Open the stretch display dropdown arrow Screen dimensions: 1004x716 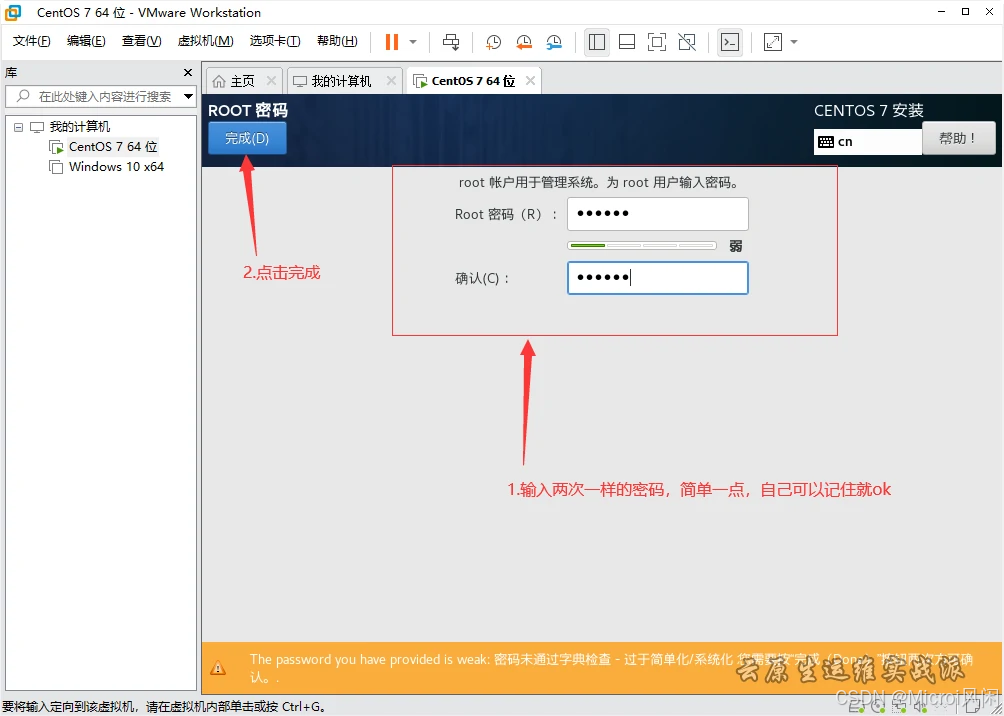click(x=794, y=42)
